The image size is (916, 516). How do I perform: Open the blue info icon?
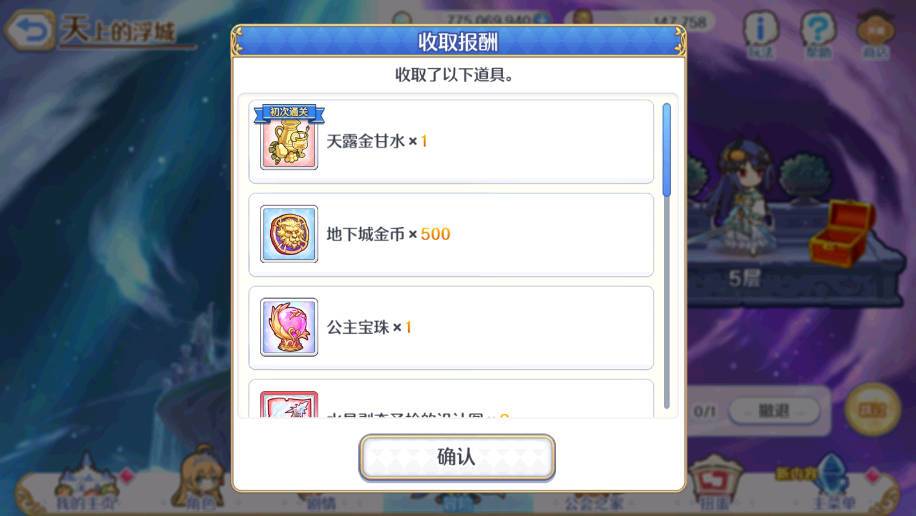tap(760, 30)
